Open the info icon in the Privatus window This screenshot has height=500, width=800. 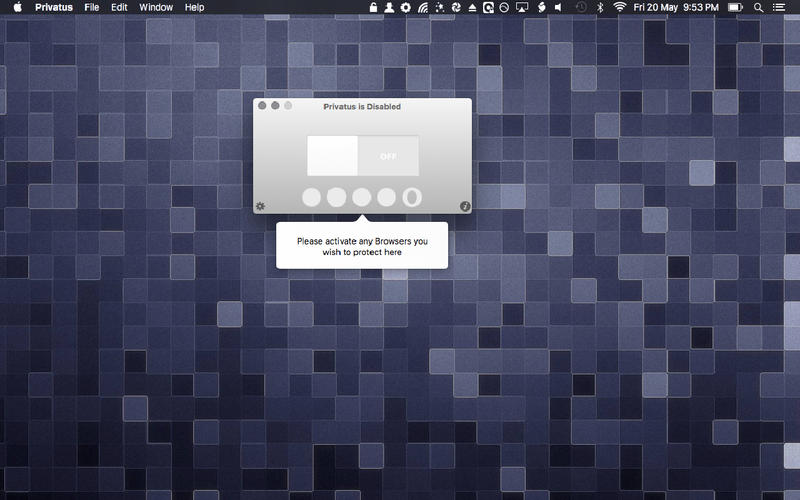click(x=465, y=206)
